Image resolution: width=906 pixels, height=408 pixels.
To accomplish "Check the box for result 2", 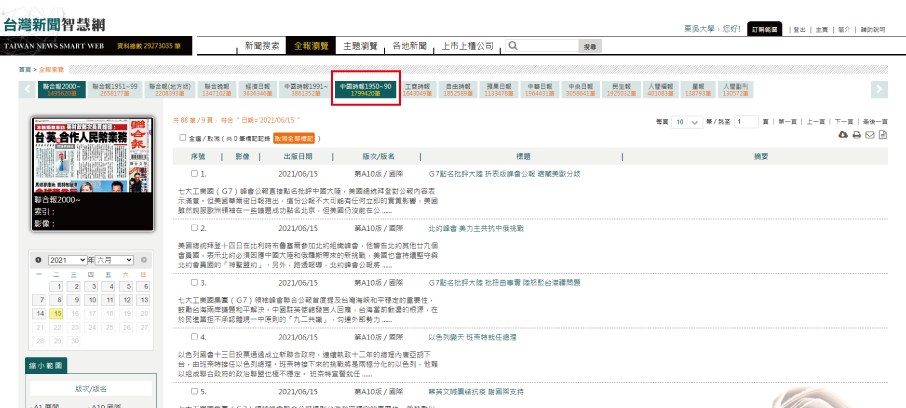I will (x=194, y=228).
